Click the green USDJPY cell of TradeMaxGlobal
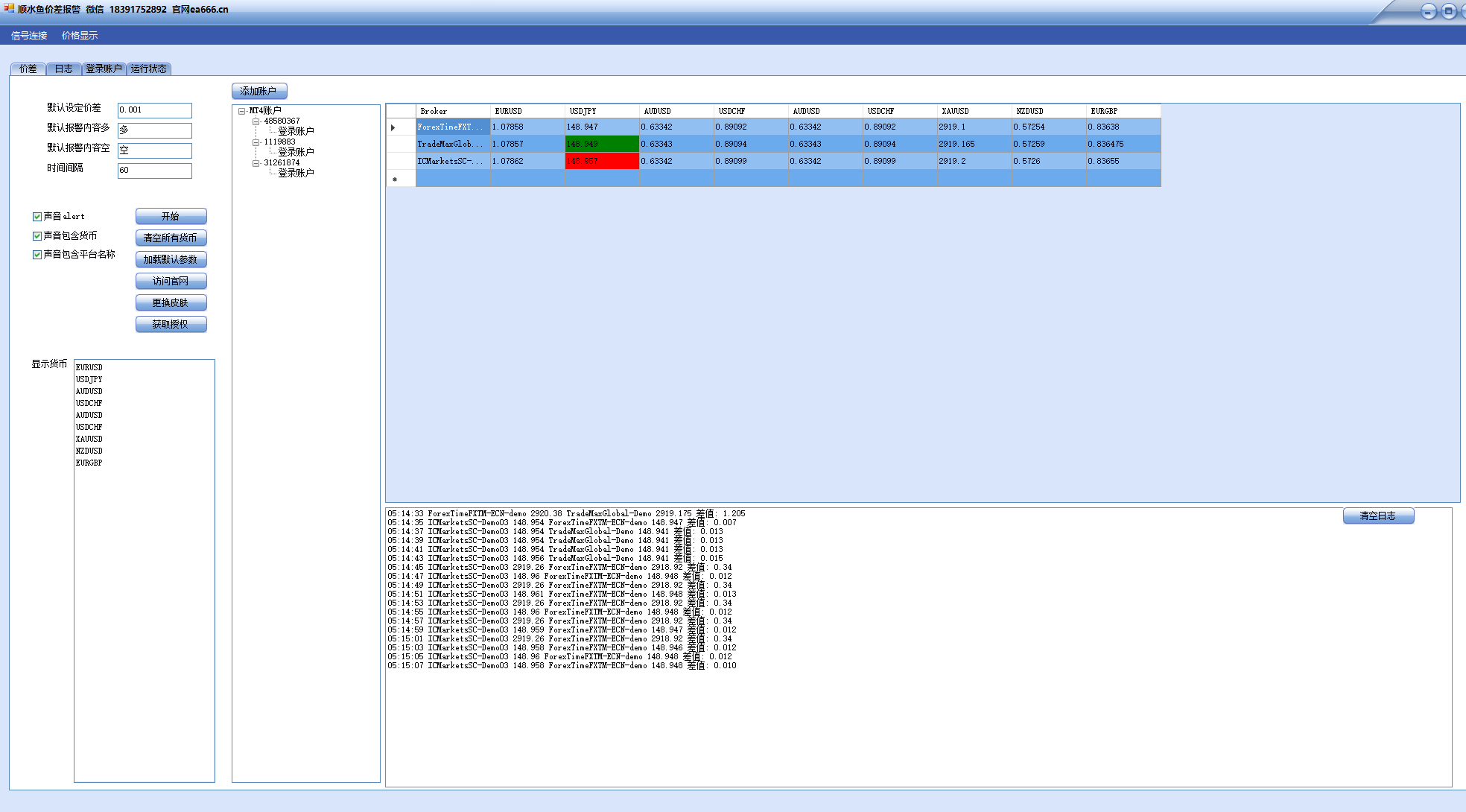 pos(601,144)
